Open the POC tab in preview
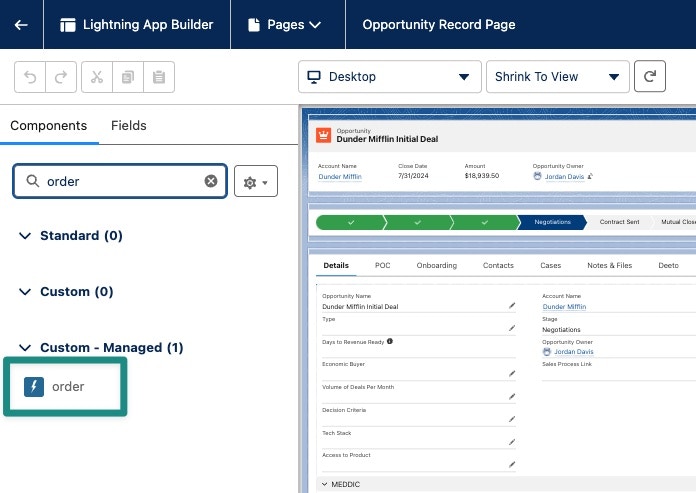This screenshot has height=493, width=696. pyautogui.click(x=383, y=265)
